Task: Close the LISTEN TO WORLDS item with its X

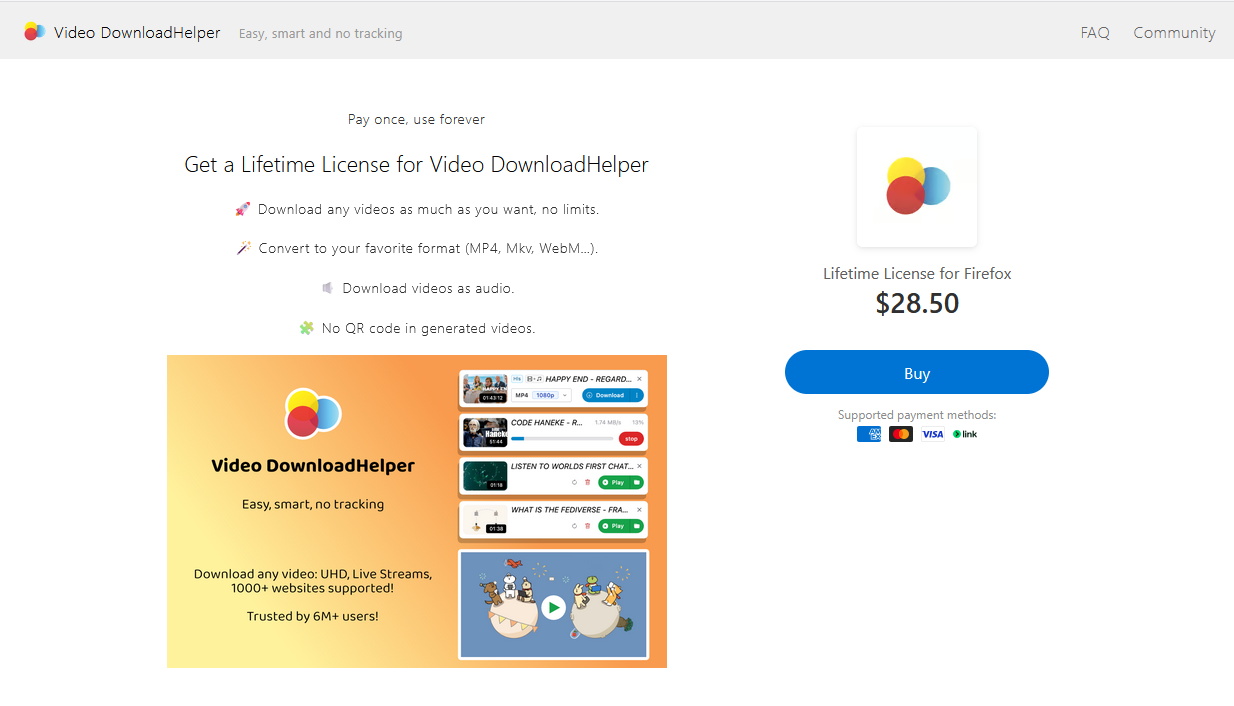Action: [x=639, y=466]
